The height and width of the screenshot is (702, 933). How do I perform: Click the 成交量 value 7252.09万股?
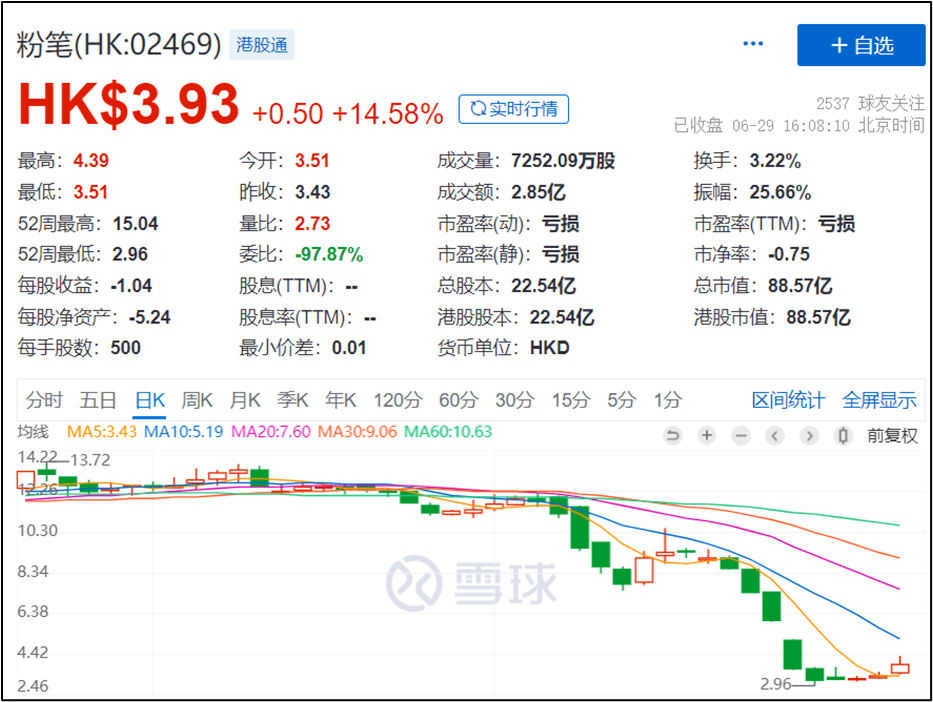tap(563, 161)
